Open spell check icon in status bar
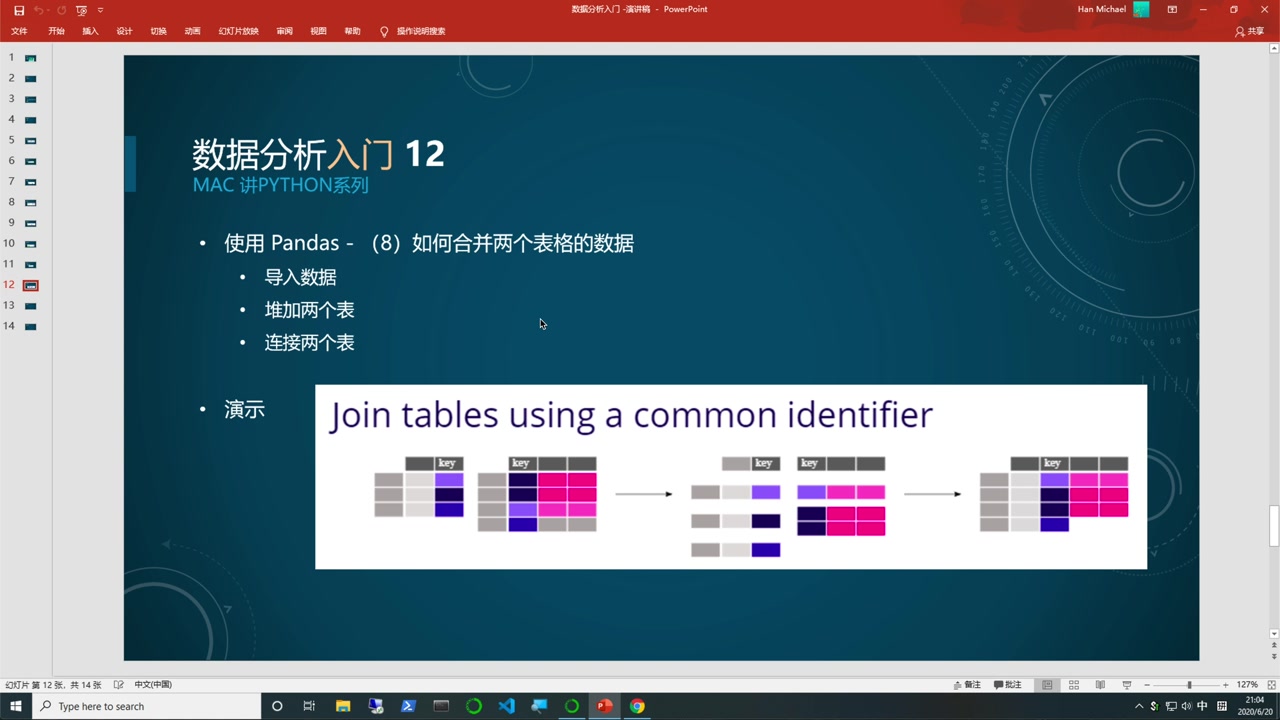Viewport: 1280px width, 720px height. click(118, 685)
